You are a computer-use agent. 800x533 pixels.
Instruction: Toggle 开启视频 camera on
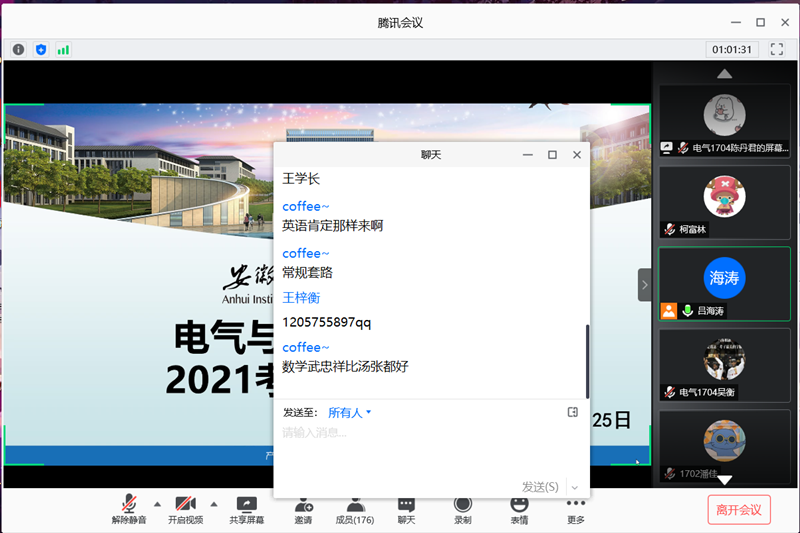coord(185,510)
